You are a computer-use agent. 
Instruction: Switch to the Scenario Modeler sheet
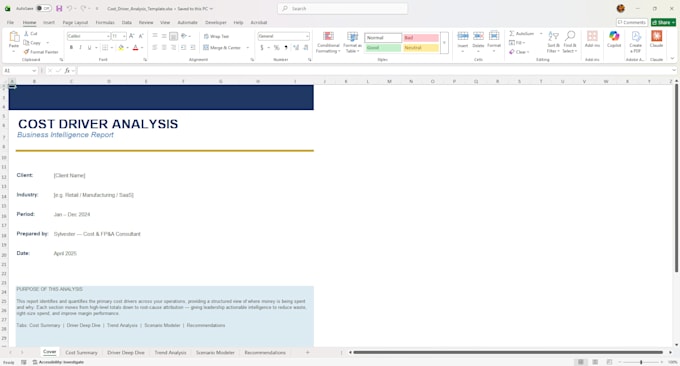pos(215,353)
